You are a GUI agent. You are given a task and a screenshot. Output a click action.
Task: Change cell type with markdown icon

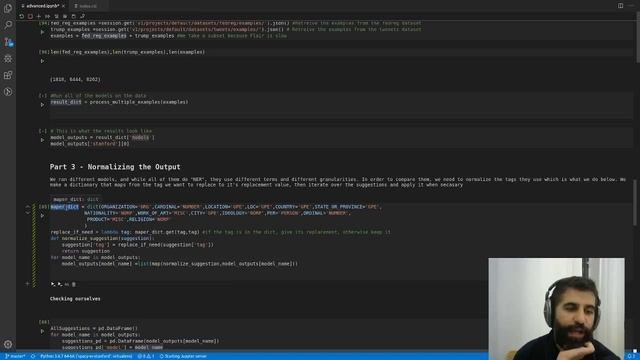pyautogui.click(x=67, y=284)
